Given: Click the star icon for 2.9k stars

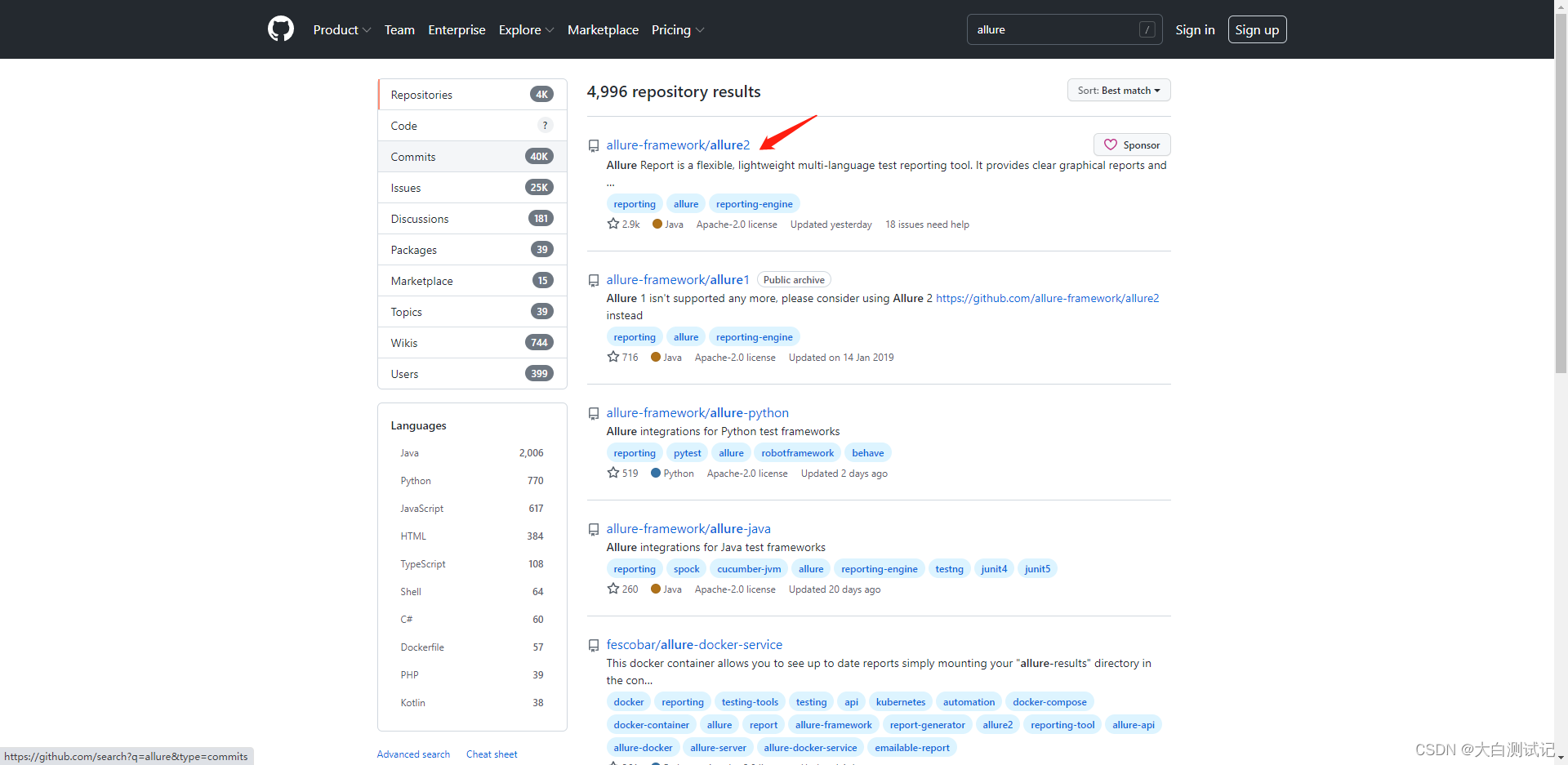Looking at the screenshot, I should (612, 224).
